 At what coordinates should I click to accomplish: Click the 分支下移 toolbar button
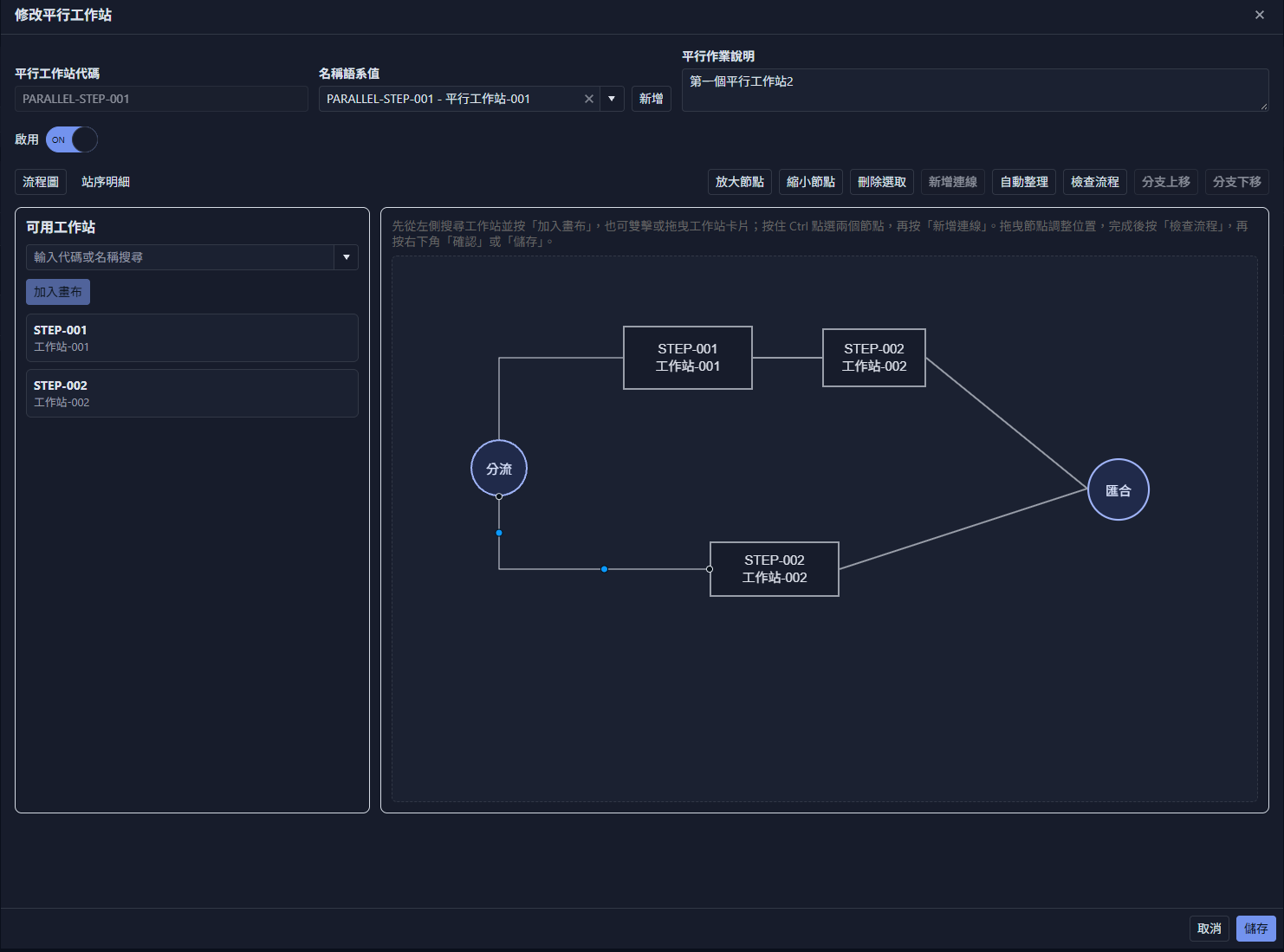(x=1237, y=182)
